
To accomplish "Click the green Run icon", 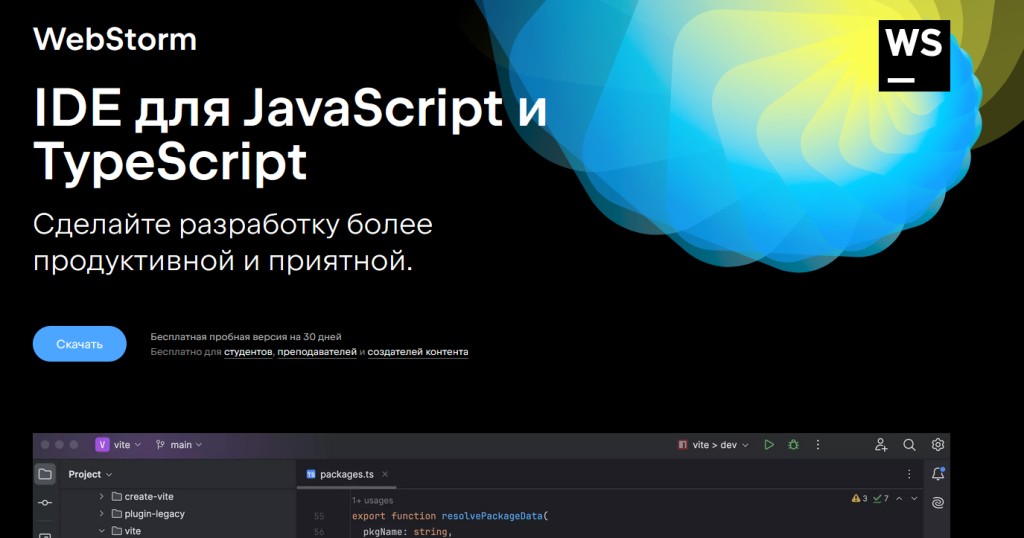I will 769,445.
